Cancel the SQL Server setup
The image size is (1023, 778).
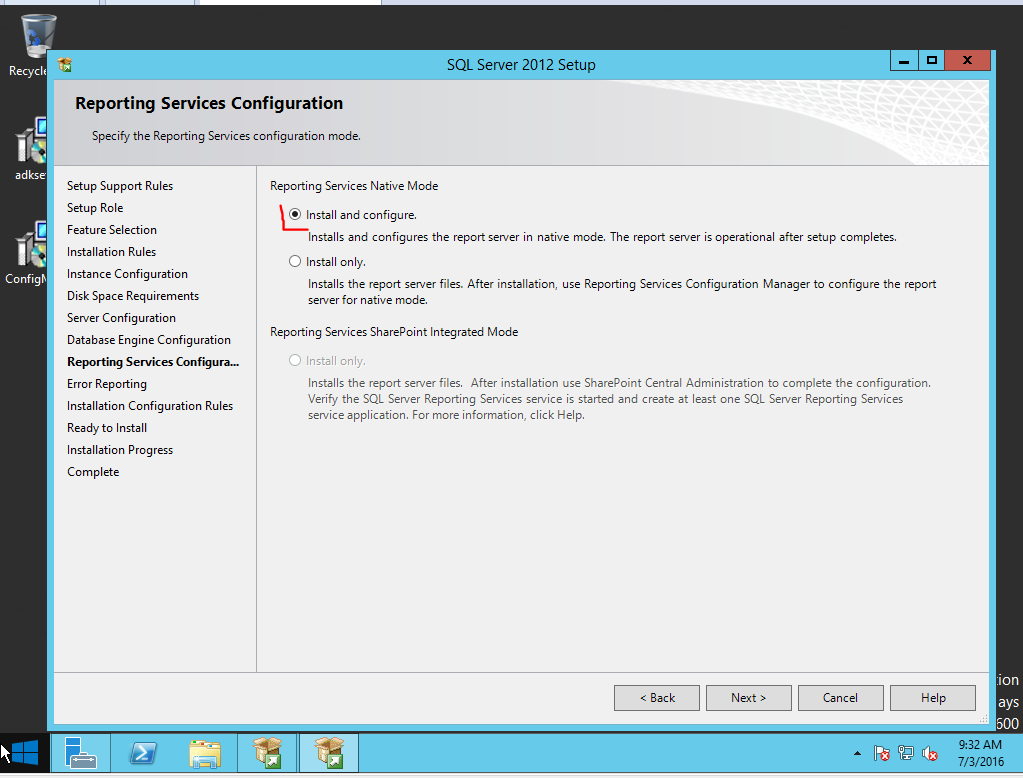click(840, 698)
